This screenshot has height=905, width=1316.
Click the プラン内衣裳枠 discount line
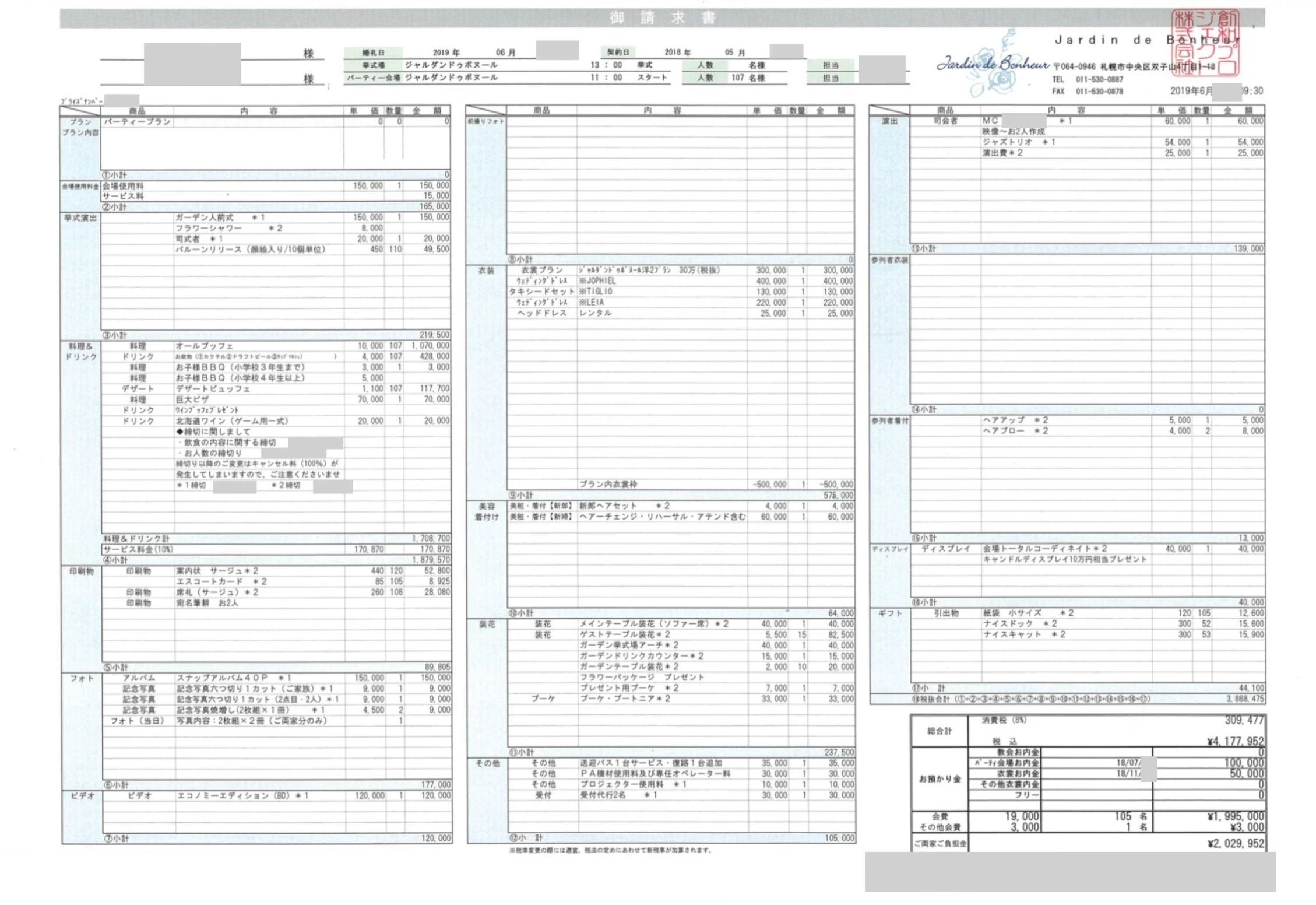point(608,485)
